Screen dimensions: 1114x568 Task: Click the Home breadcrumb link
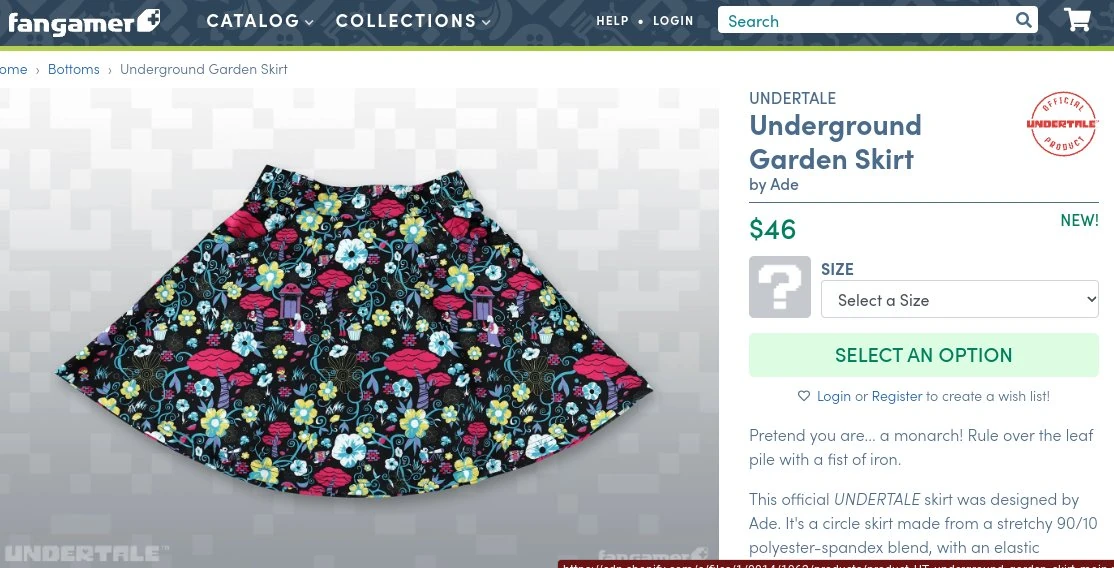(x=12, y=69)
